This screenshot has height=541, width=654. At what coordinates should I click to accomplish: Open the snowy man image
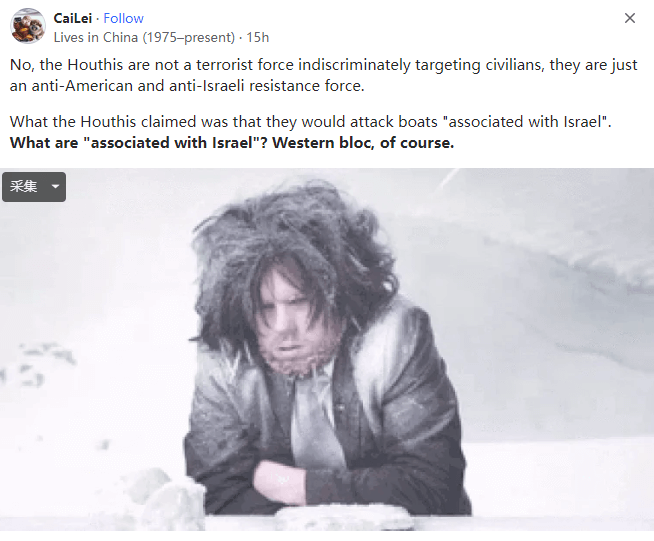pyautogui.click(x=327, y=350)
